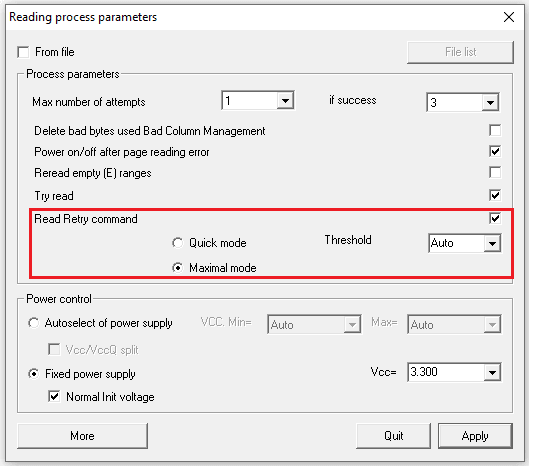Enable the From file checkbox

(23, 52)
